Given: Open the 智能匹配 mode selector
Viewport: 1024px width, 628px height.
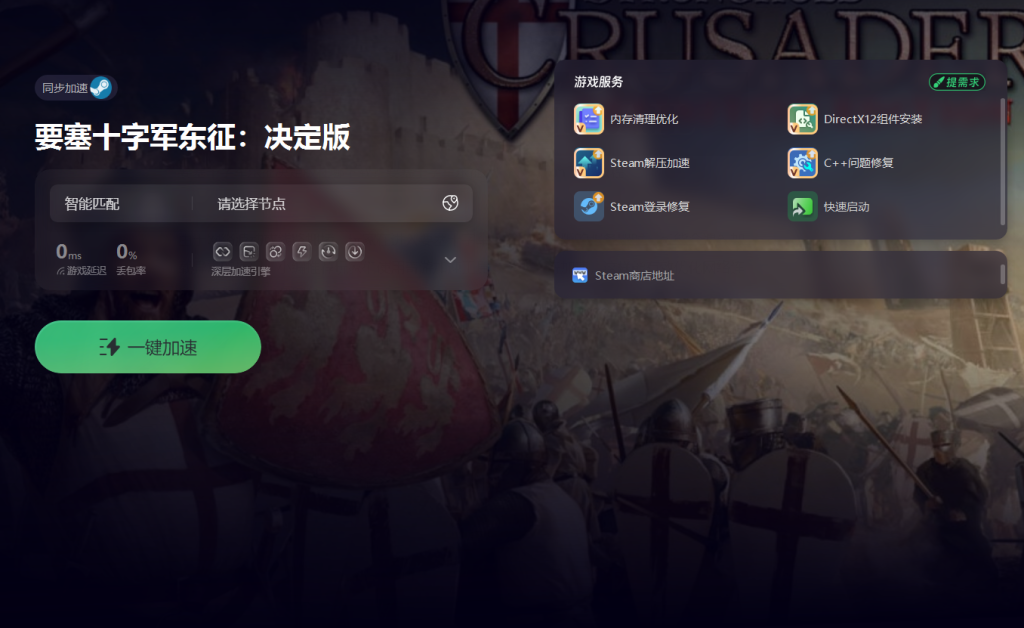Looking at the screenshot, I should click(x=121, y=204).
